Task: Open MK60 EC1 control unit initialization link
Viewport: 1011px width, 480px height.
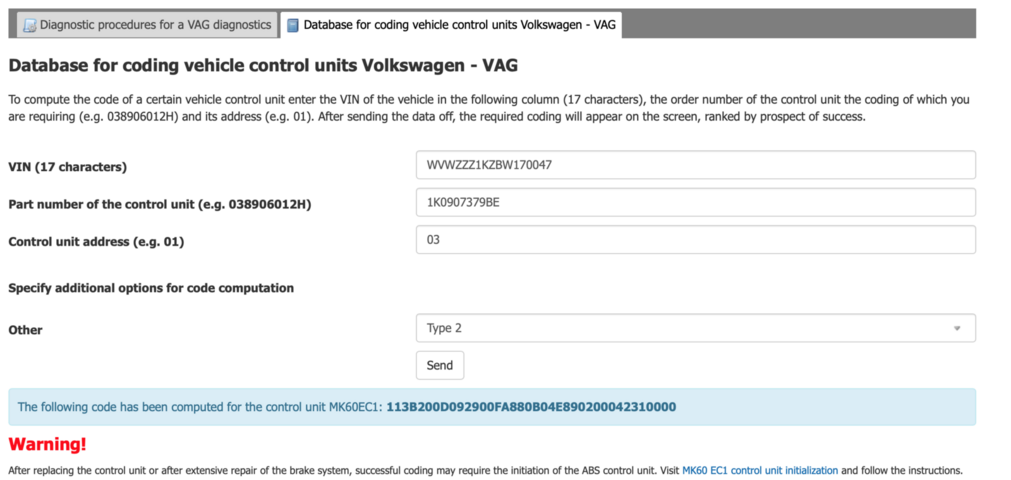Action: pyautogui.click(x=760, y=470)
